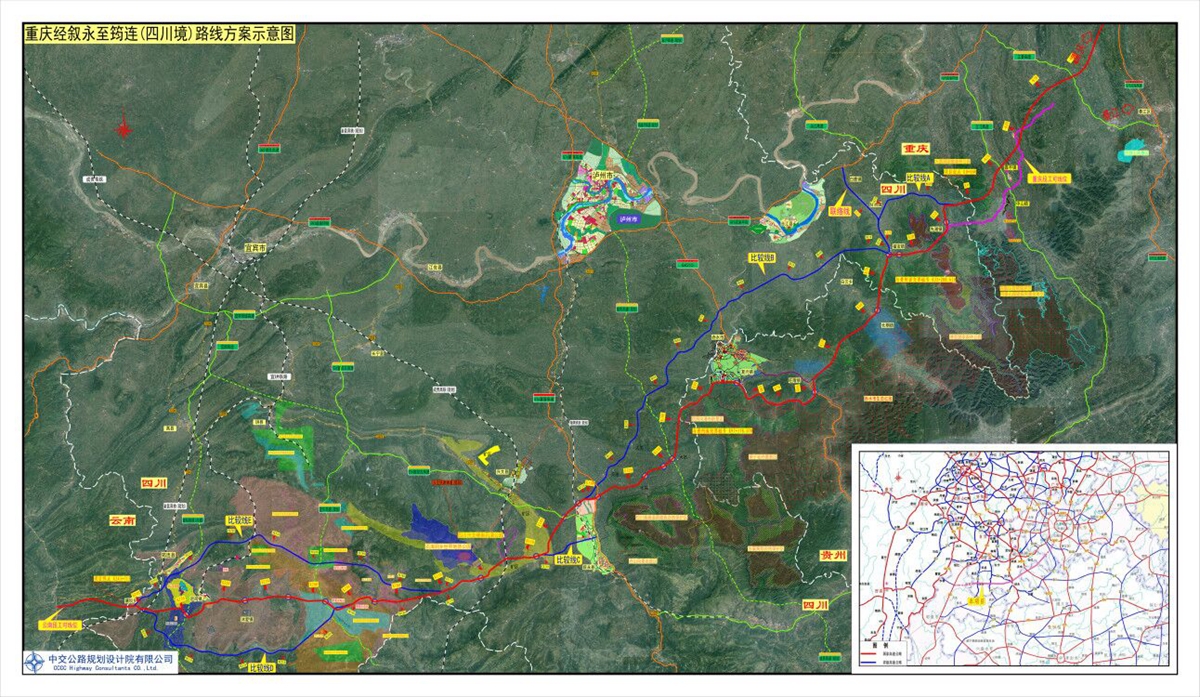Click the 比较线E route callout label

[x=240, y=521]
